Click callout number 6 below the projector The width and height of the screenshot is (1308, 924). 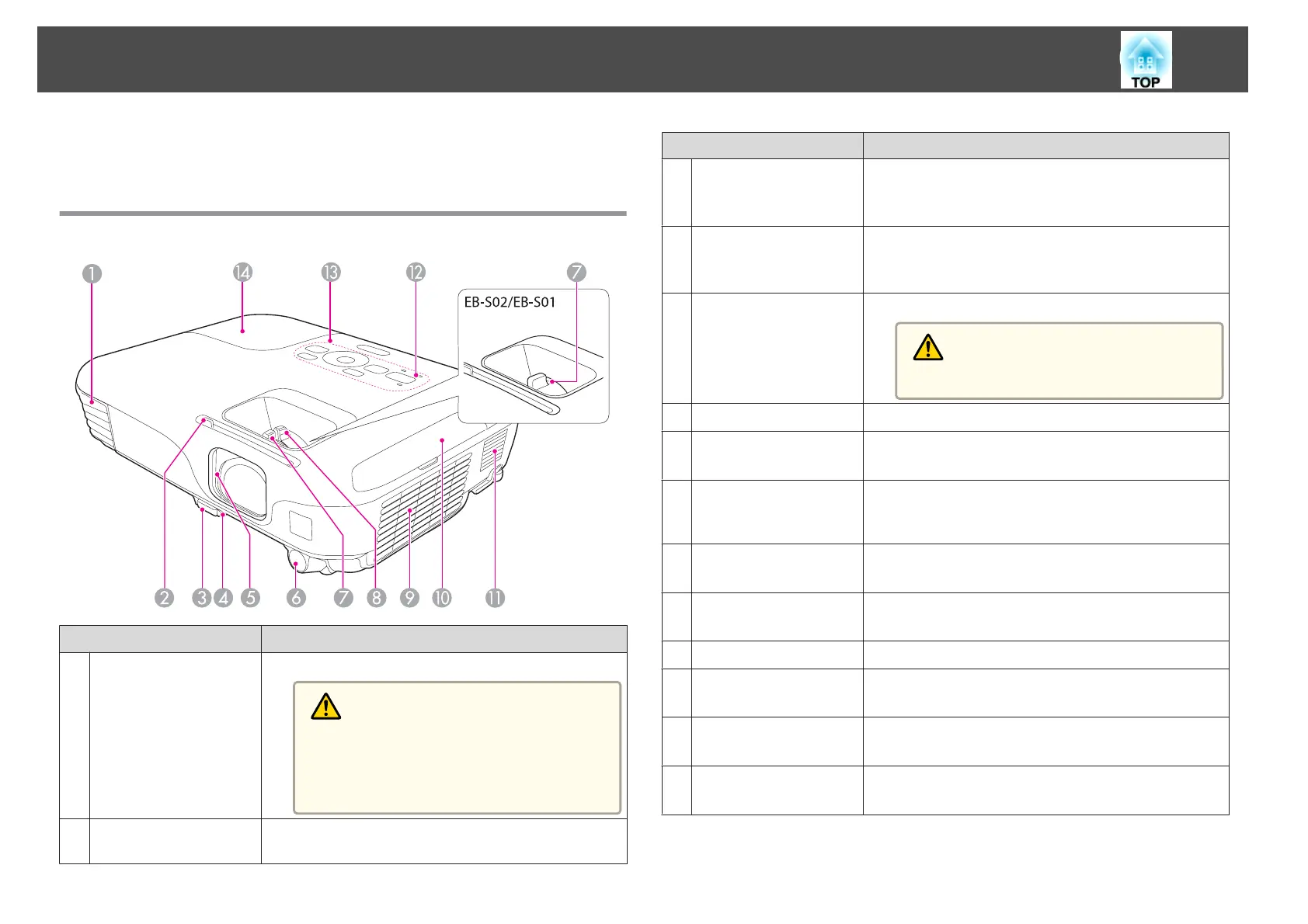[296, 597]
